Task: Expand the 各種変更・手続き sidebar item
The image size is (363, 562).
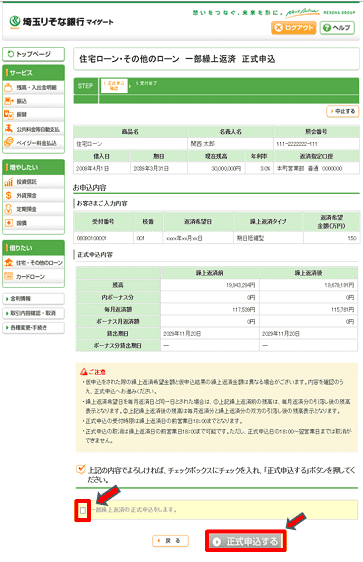Action: tap(33, 328)
